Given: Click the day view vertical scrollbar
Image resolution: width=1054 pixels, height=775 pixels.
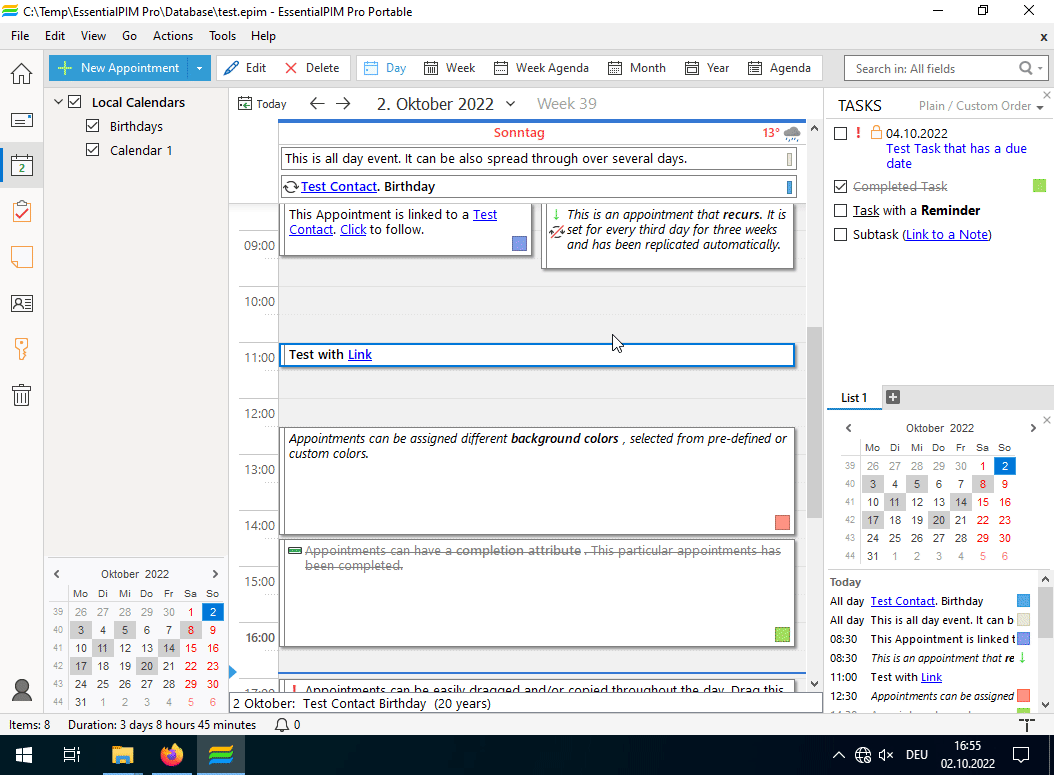Looking at the screenshot, I should pos(814,422).
